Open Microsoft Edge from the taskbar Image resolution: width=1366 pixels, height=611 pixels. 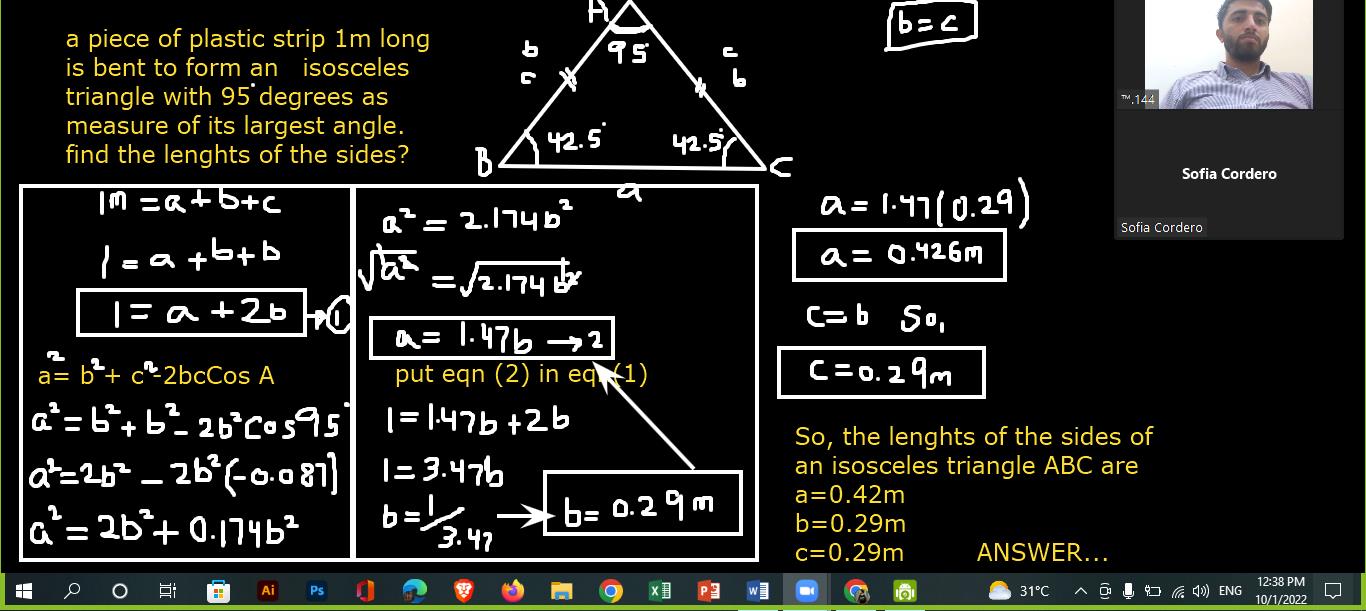coord(414,591)
